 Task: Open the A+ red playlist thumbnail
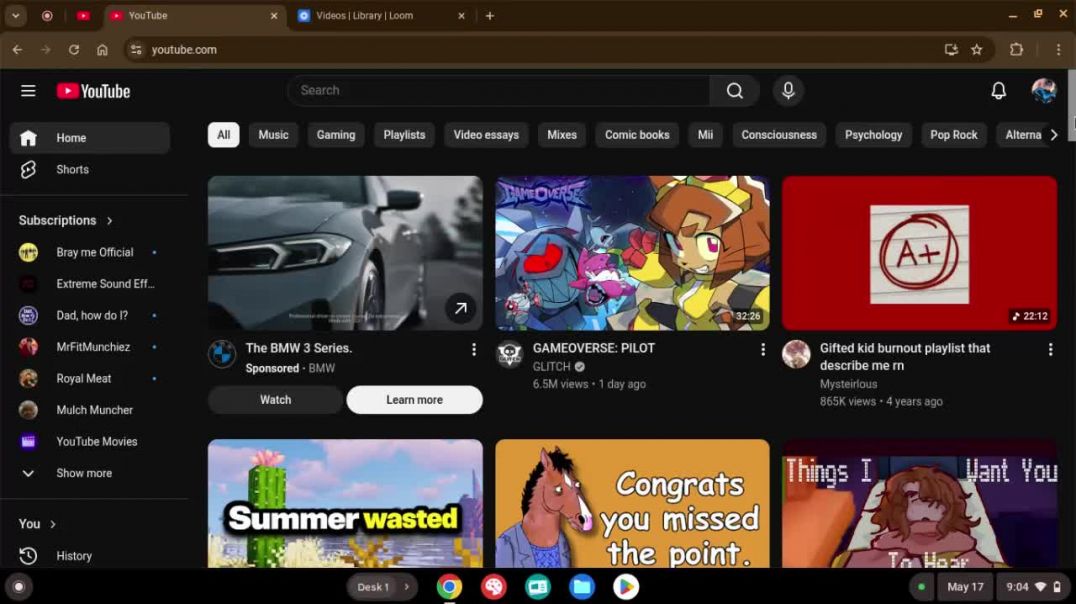pos(919,253)
